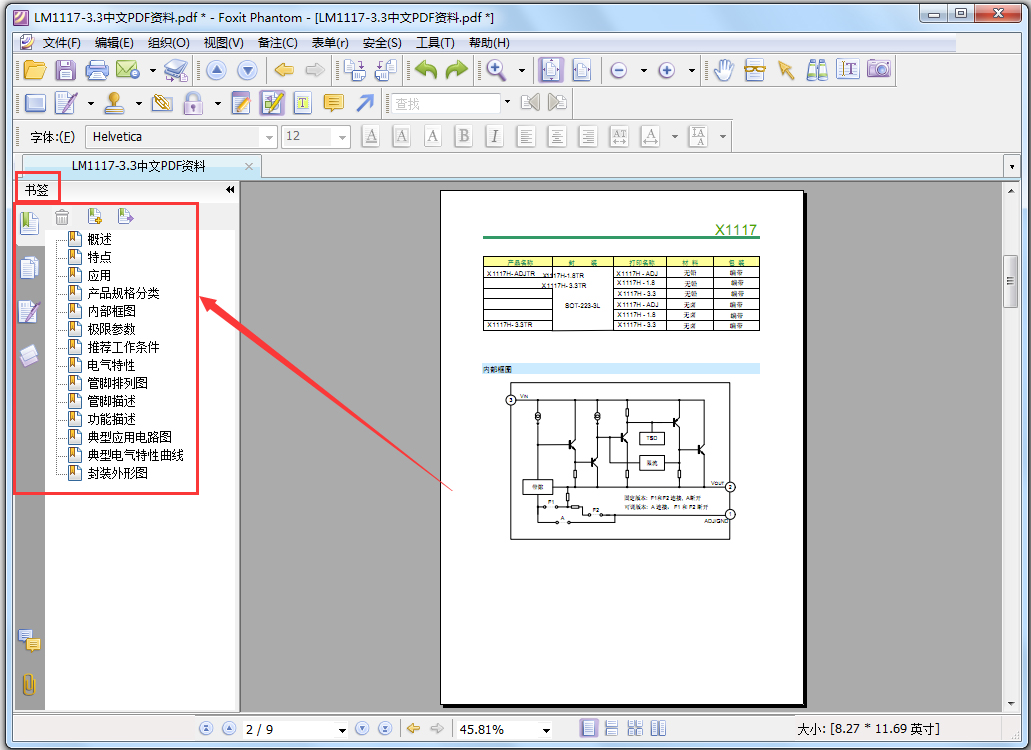This screenshot has height=750, width=1031.
Task: Open the 视图(V) menu
Action: (x=224, y=43)
